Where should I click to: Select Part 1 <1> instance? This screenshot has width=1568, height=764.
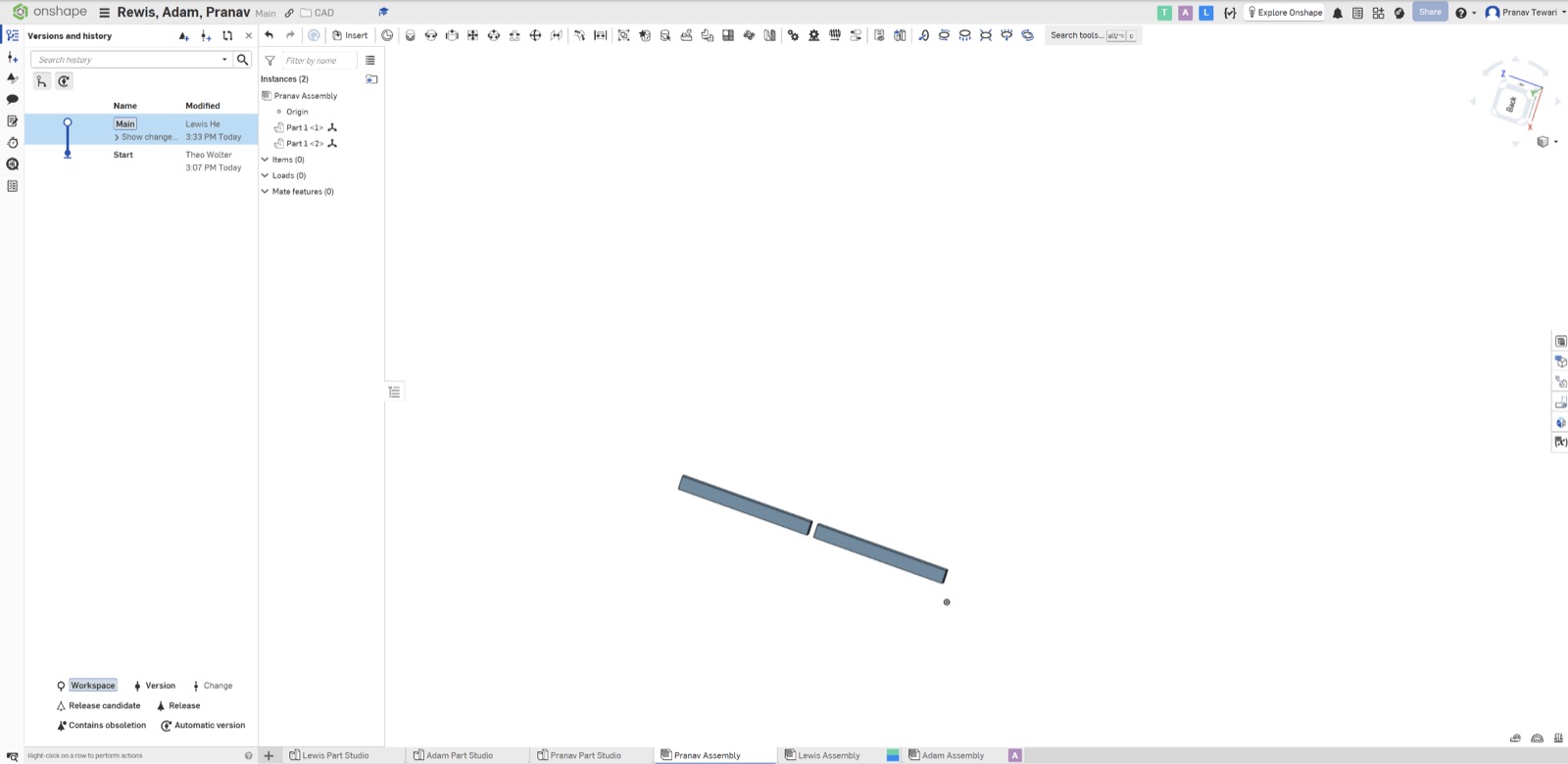[304, 127]
